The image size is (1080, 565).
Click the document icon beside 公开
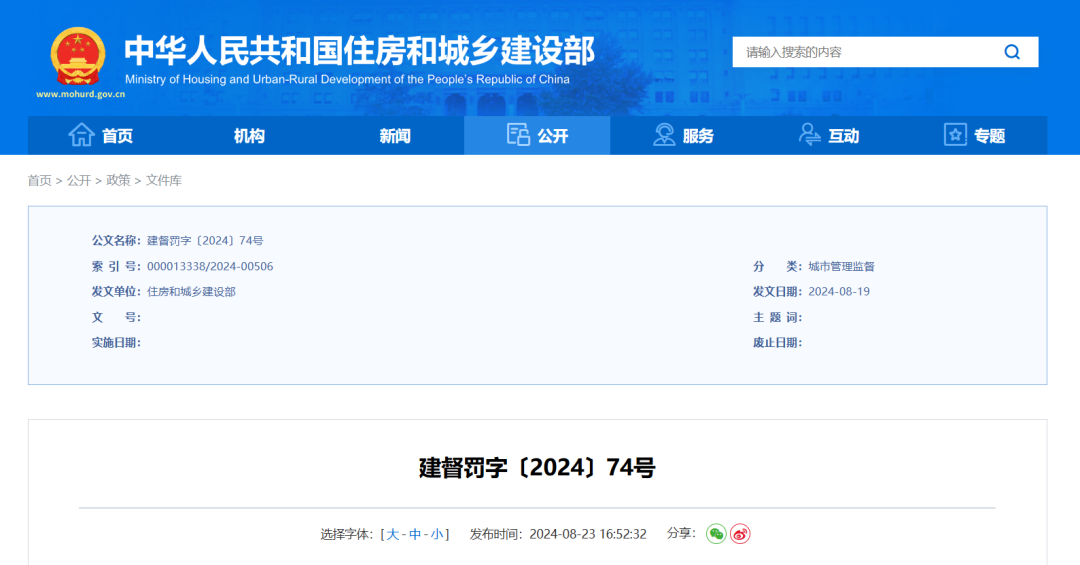coord(518,134)
